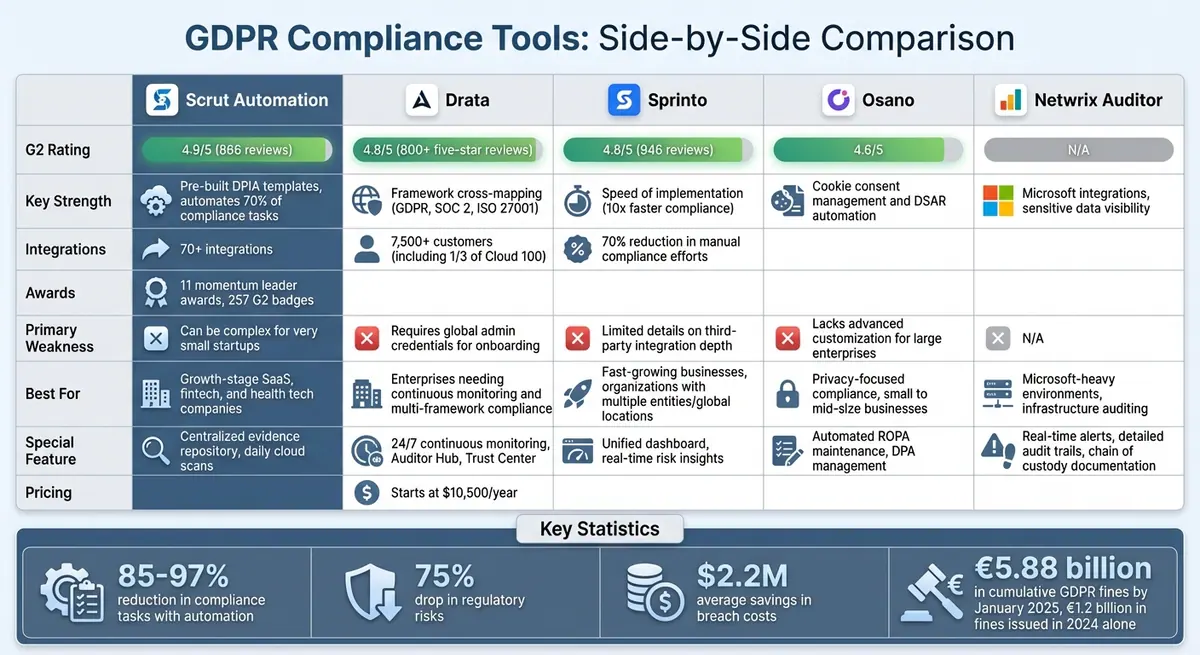Click the Integrations row label
This screenshot has width=1200, height=655.
(x=66, y=249)
